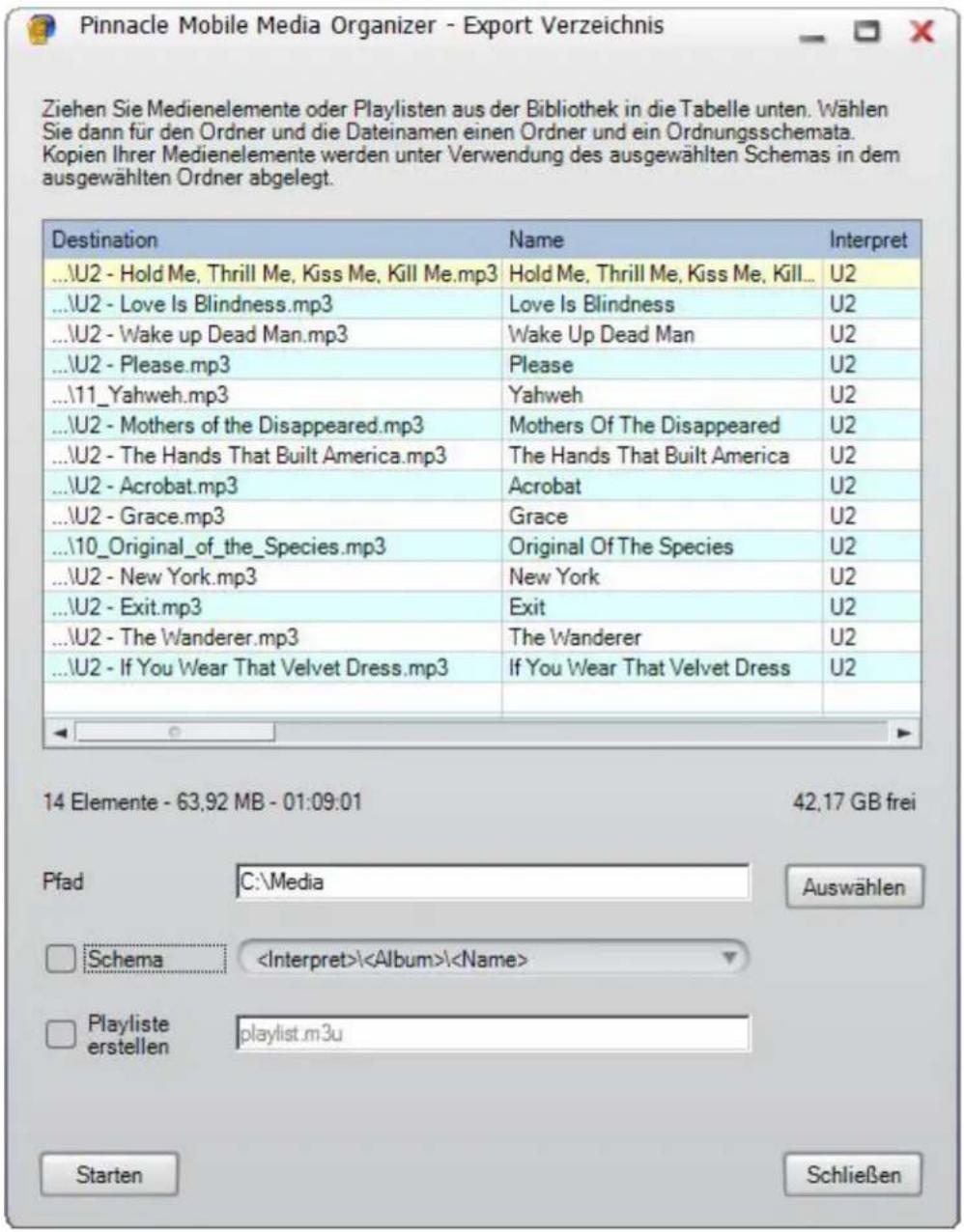This screenshot has width=964, height=1232.
Task: Click the U2 Interpret cell in the Yahweh row
Action: coord(871,395)
